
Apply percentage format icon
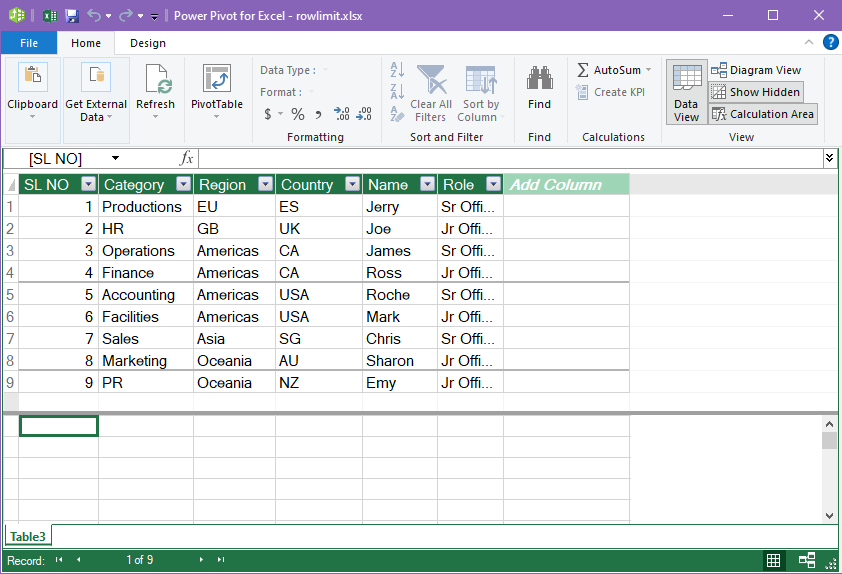[297, 114]
